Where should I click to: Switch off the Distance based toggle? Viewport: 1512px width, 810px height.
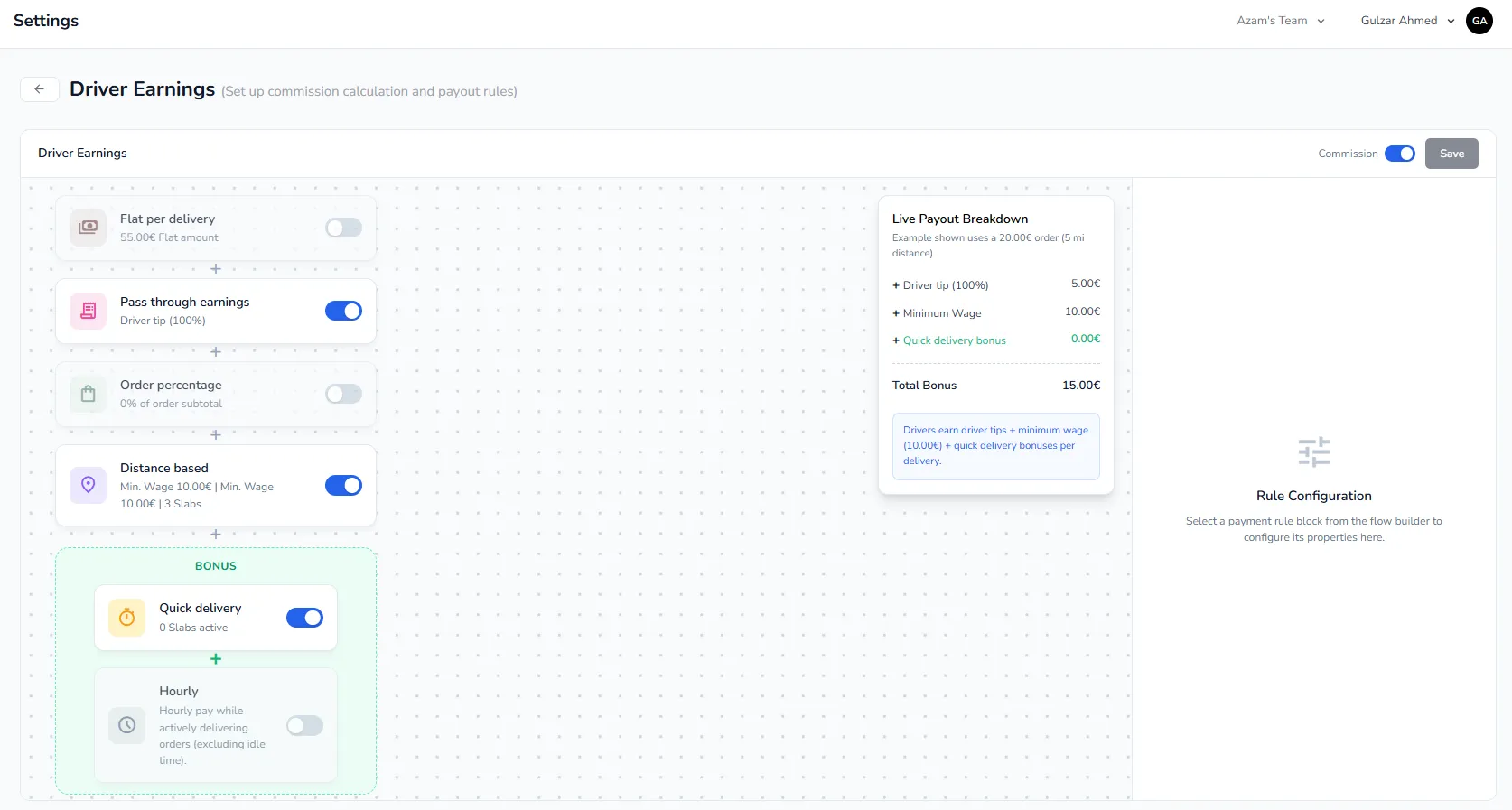[343, 485]
